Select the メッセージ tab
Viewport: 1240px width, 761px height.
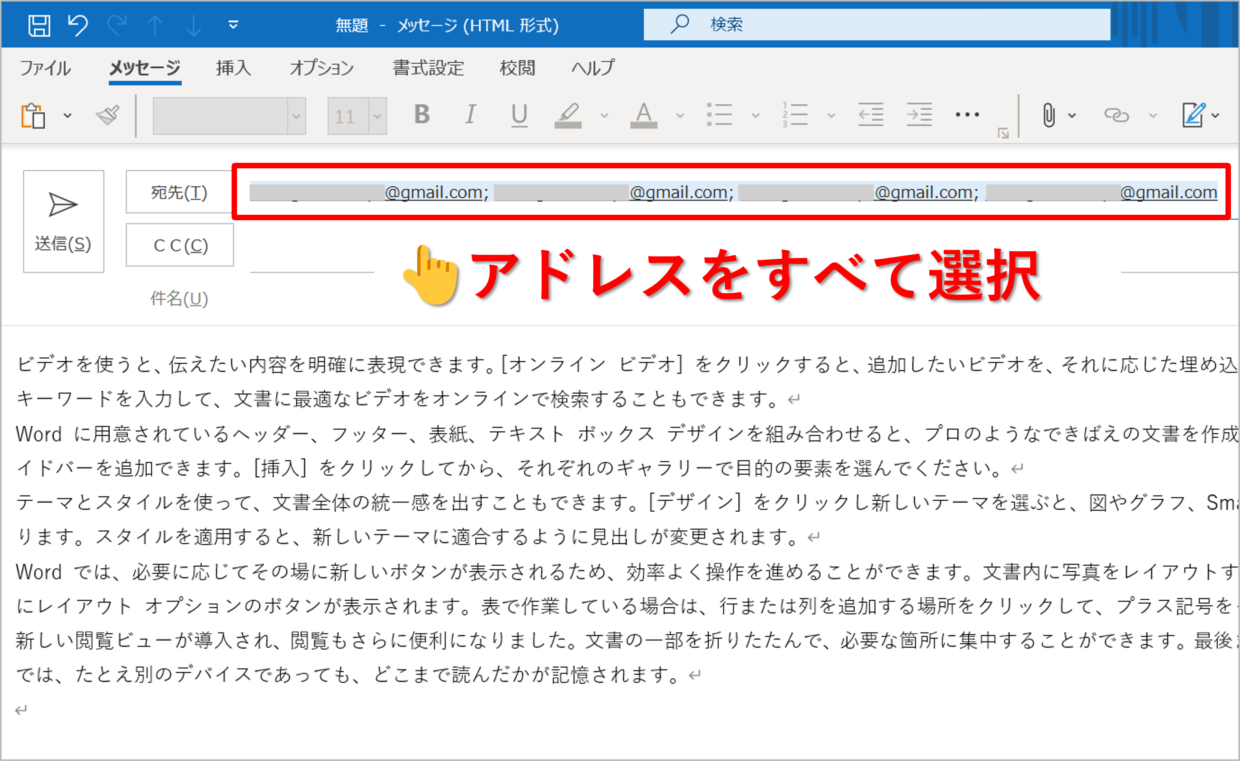(145, 68)
